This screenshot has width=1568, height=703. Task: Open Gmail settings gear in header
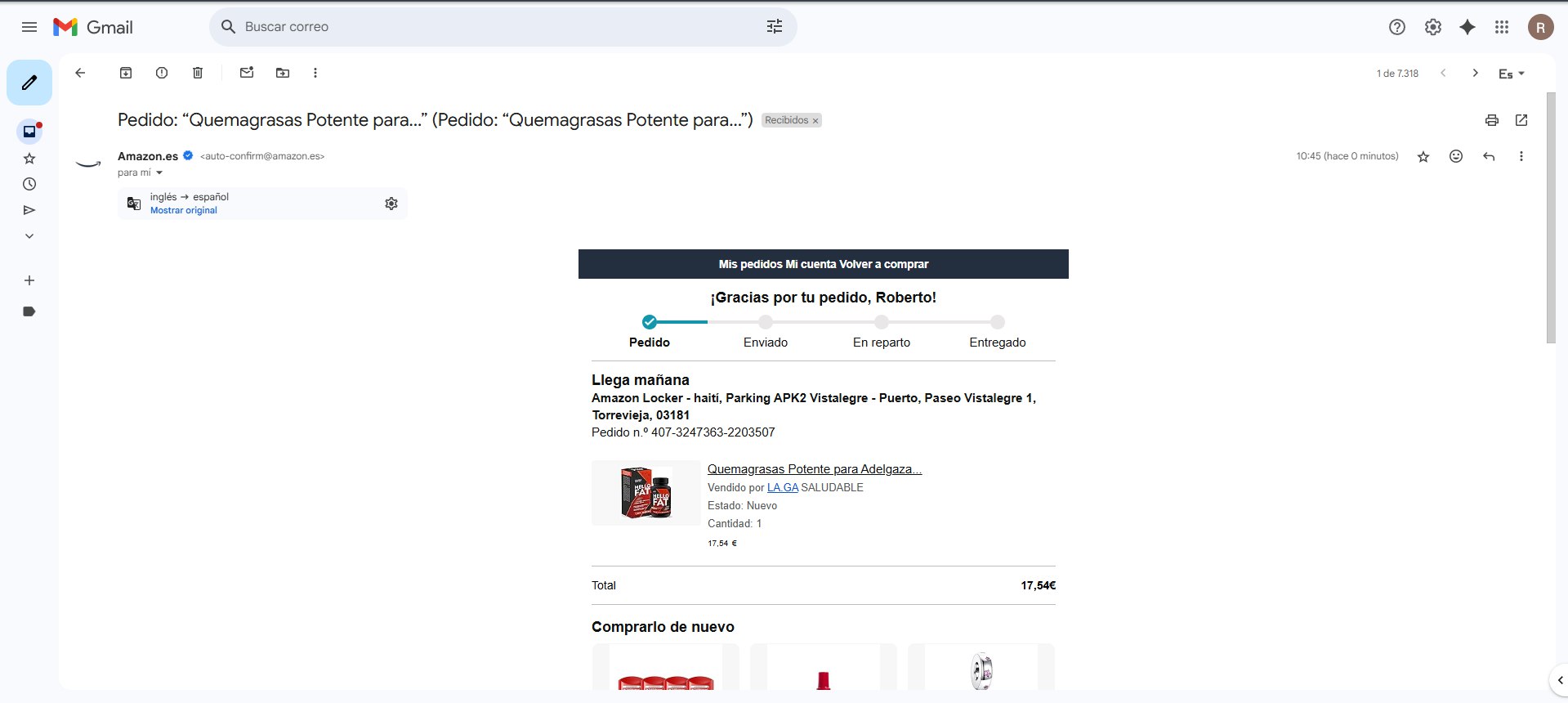click(x=1433, y=27)
